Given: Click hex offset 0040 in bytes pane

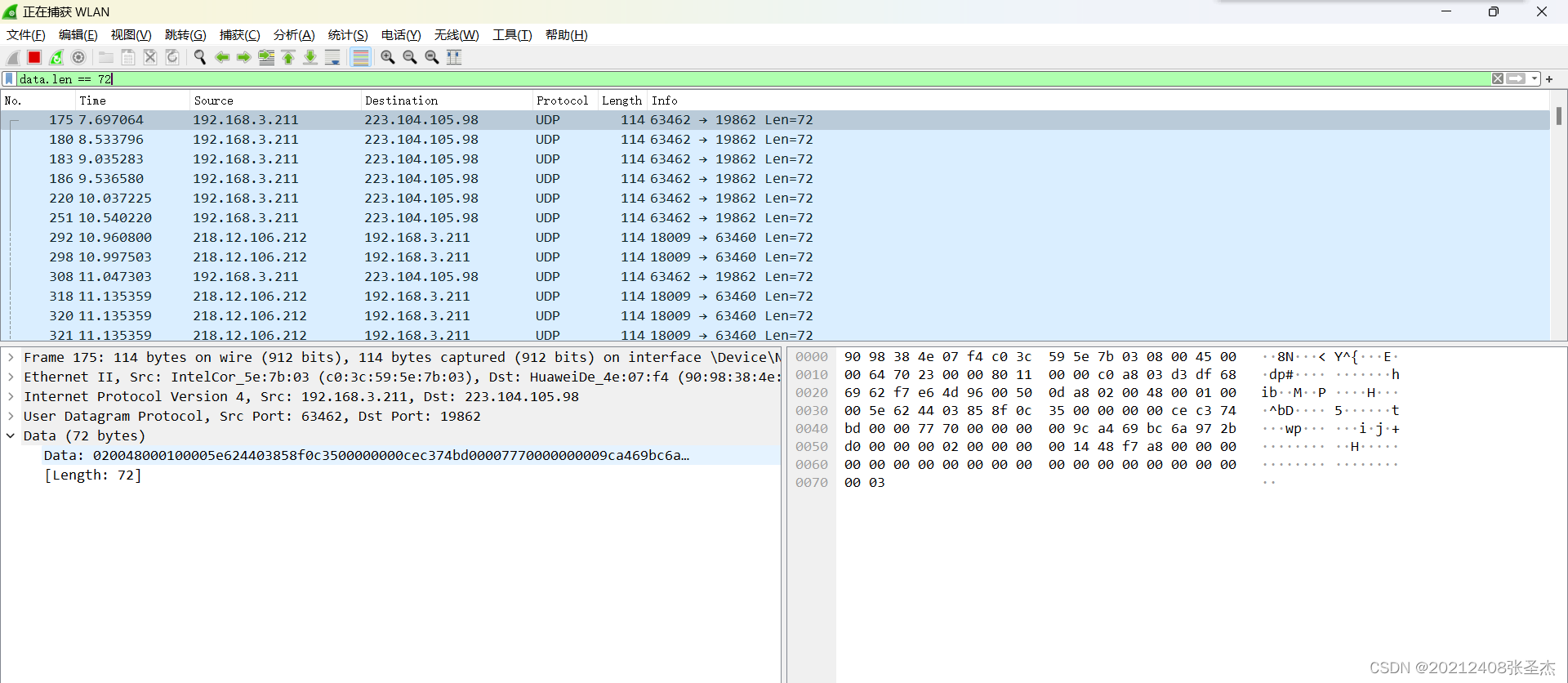Looking at the screenshot, I should [812, 428].
